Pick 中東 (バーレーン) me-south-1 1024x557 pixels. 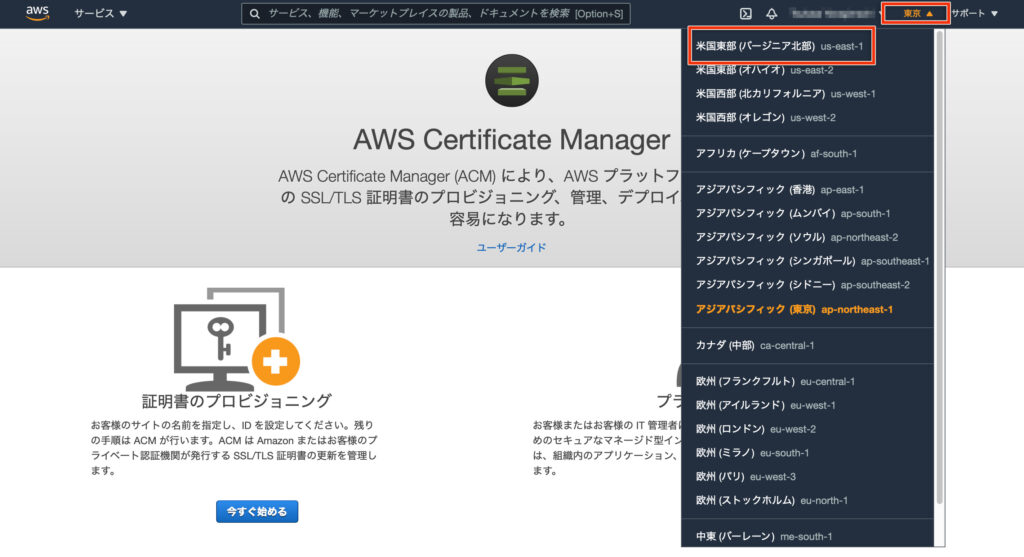click(763, 537)
